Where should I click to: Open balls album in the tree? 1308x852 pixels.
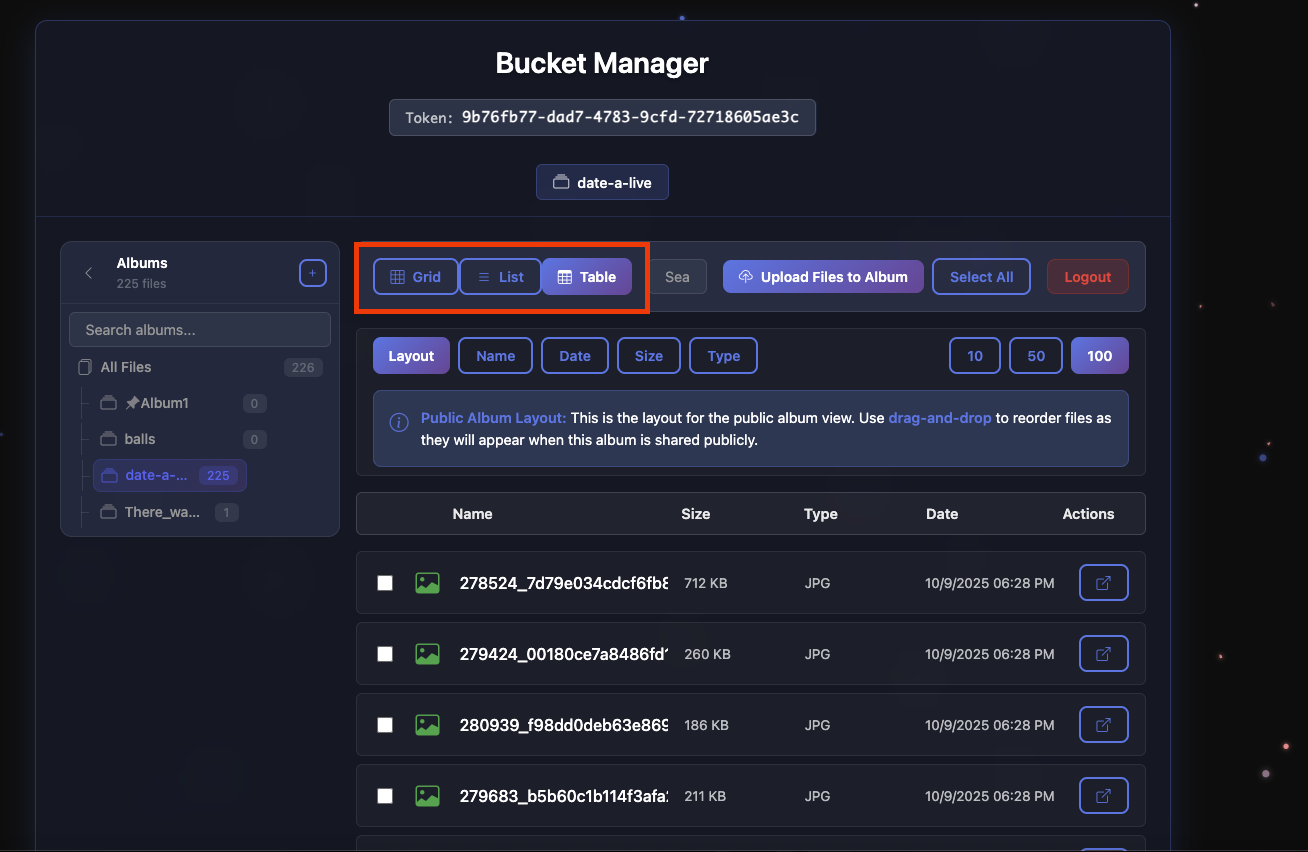pyautogui.click(x=183, y=439)
